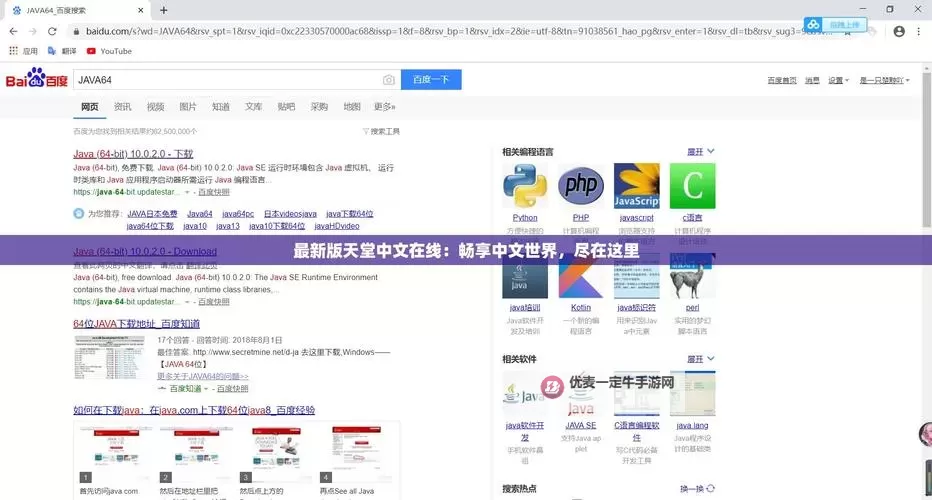Select the 网页 tab

click(90, 107)
